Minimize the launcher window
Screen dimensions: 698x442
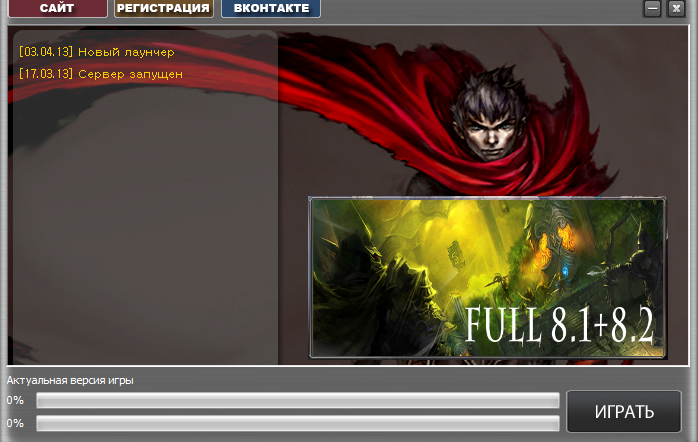[652, 8]
